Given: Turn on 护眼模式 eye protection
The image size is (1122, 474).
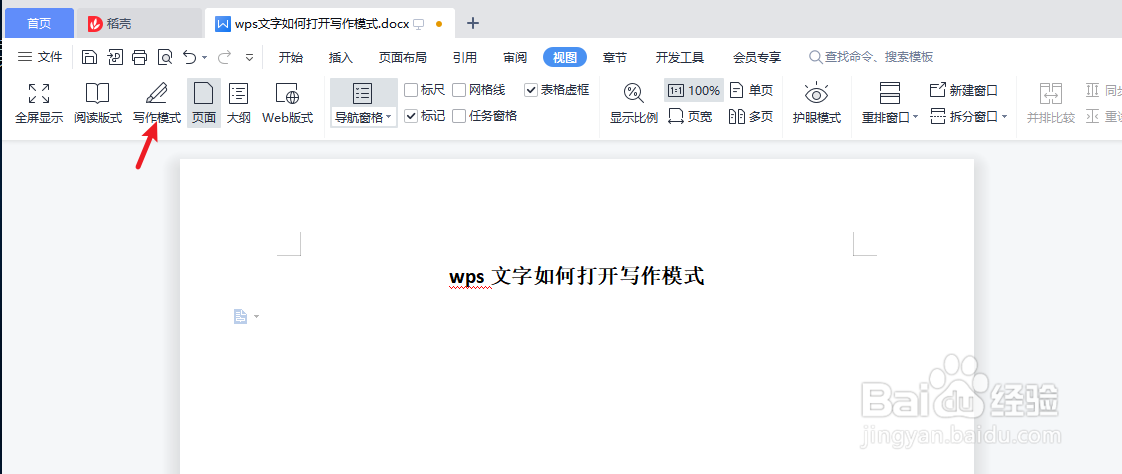Looking at the screenshot, I should (816, 104).
